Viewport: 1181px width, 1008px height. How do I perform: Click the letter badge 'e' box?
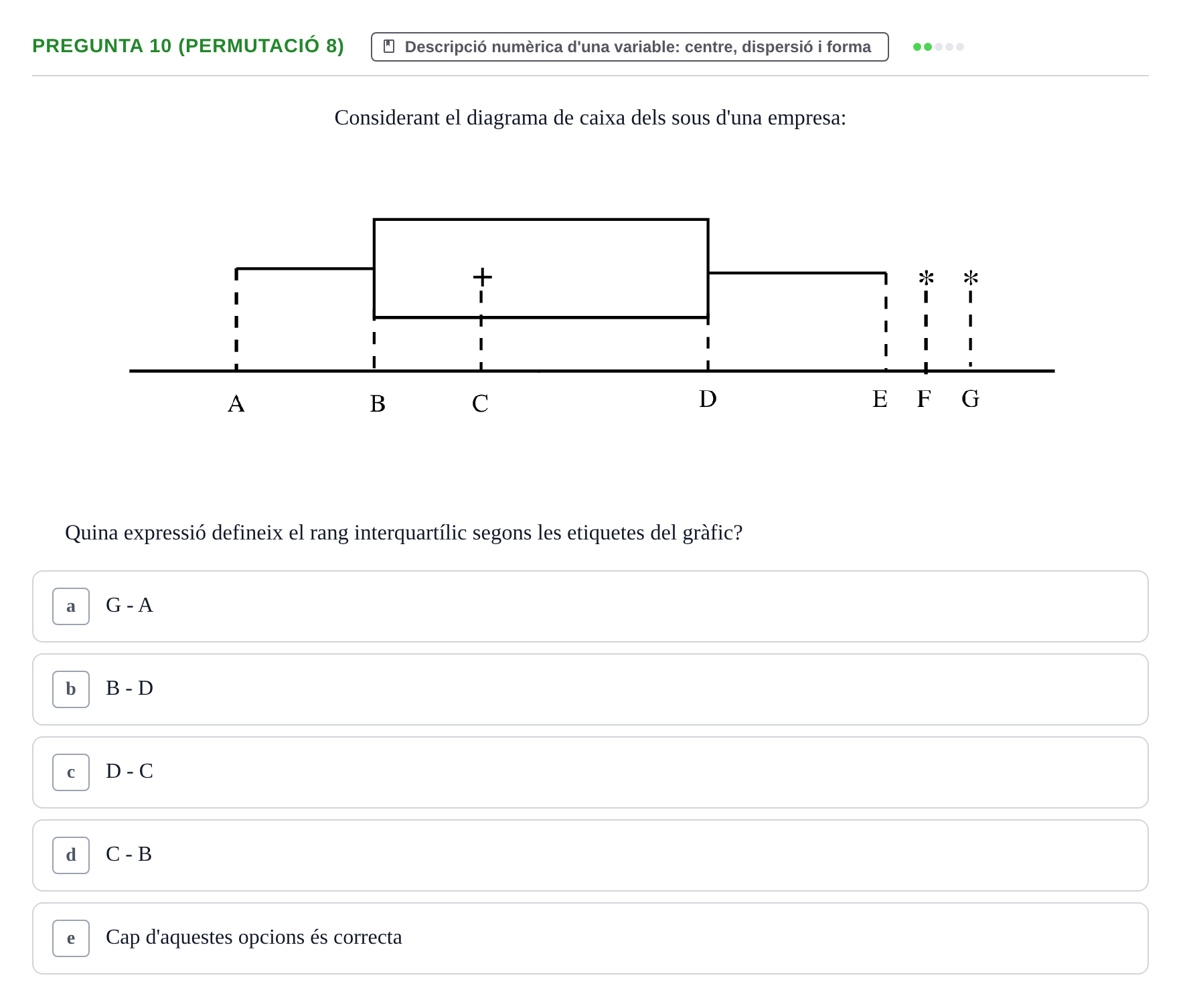click(71, 938)
